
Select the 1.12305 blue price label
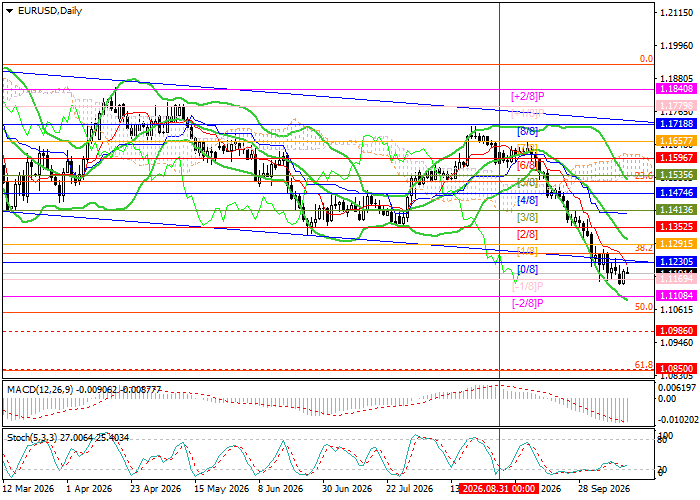(x=677, y=262)
